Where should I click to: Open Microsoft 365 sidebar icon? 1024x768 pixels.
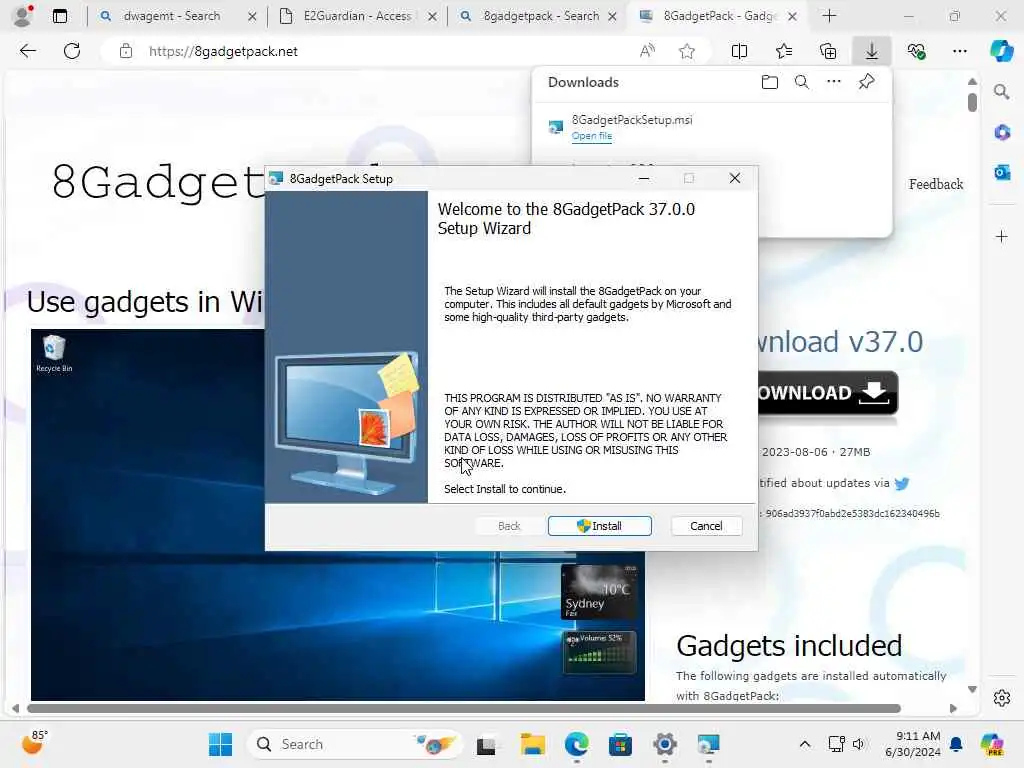[x=1002, y=132]
